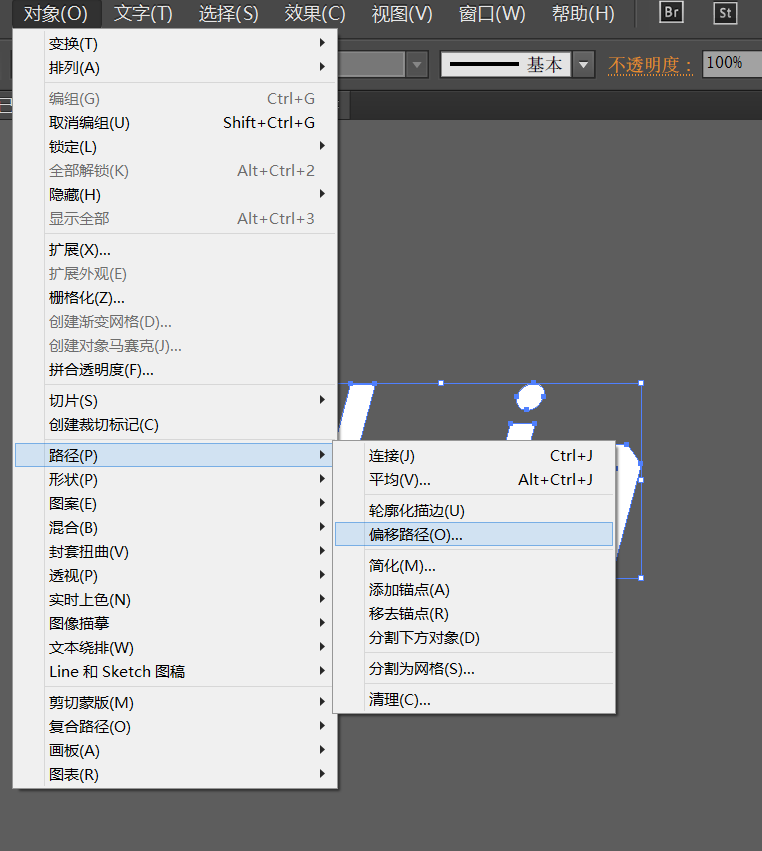Open the 帮助(H) menu
This screenshot has width=762, height=851.
(x=583, y=14)
